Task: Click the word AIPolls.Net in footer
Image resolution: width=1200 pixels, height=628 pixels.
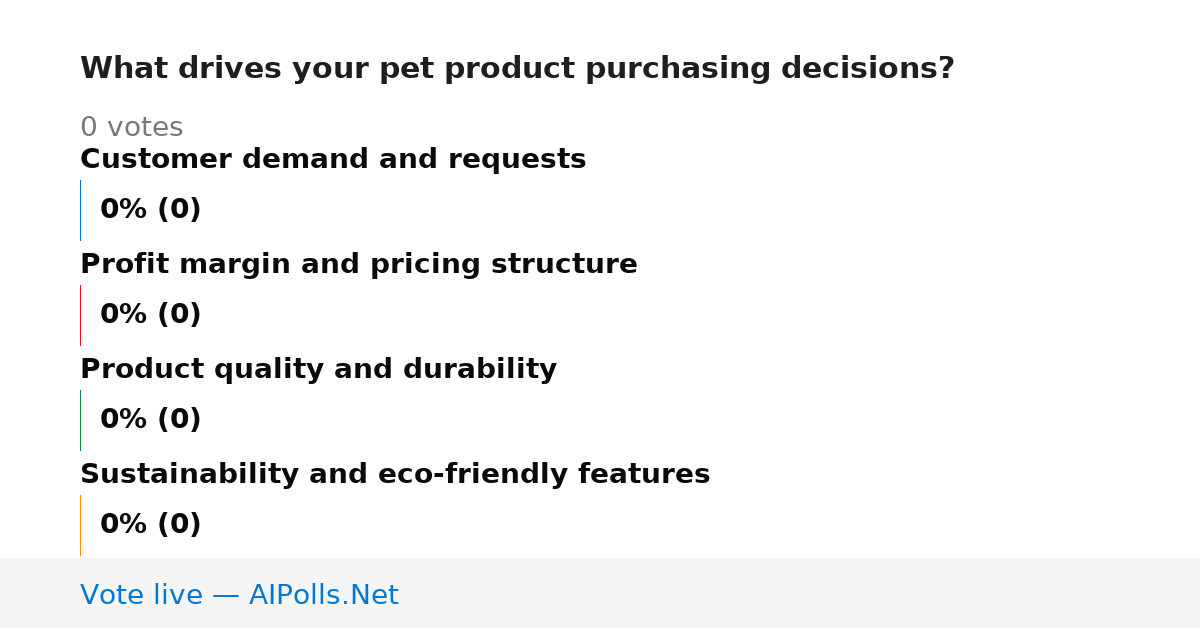Action: [323, 595]
